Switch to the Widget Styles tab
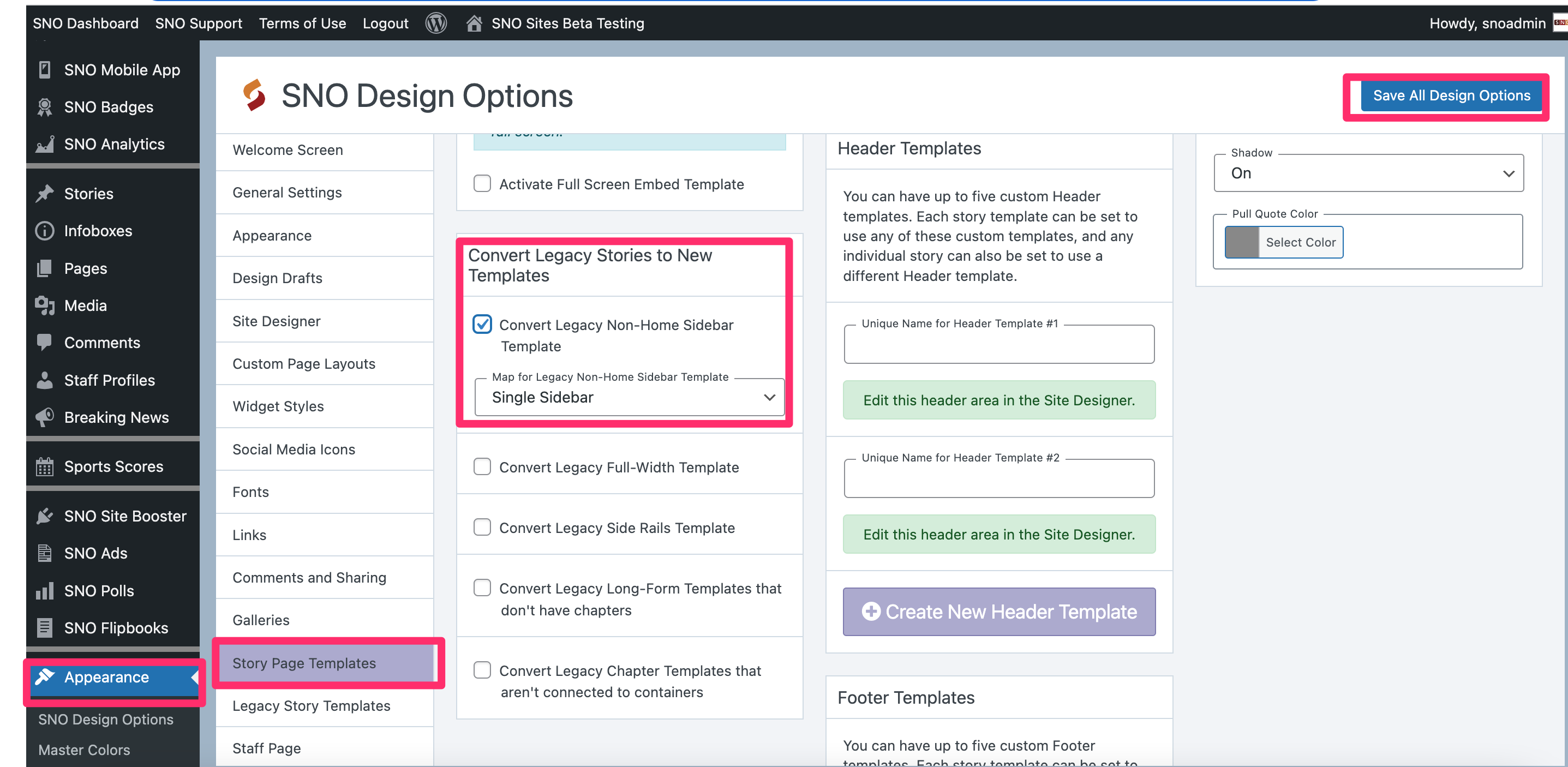The width and height of the screenshot is (1568, 767). pyautogui.click(x=278, y=406)
